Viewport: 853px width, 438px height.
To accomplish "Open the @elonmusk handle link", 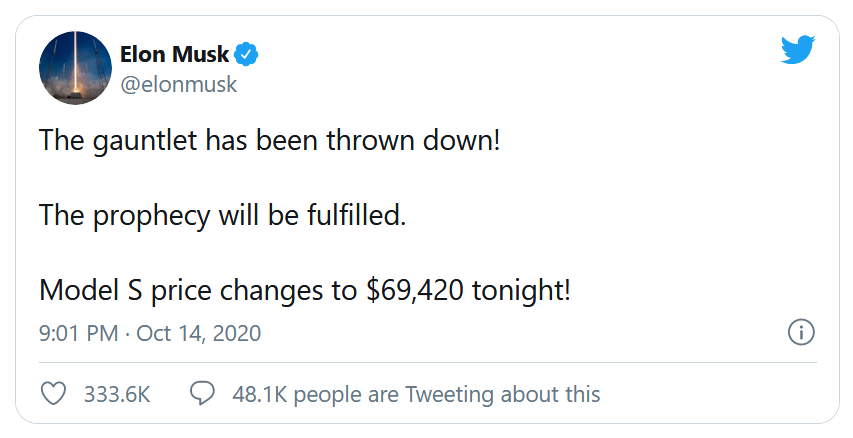I will (178, 84).
